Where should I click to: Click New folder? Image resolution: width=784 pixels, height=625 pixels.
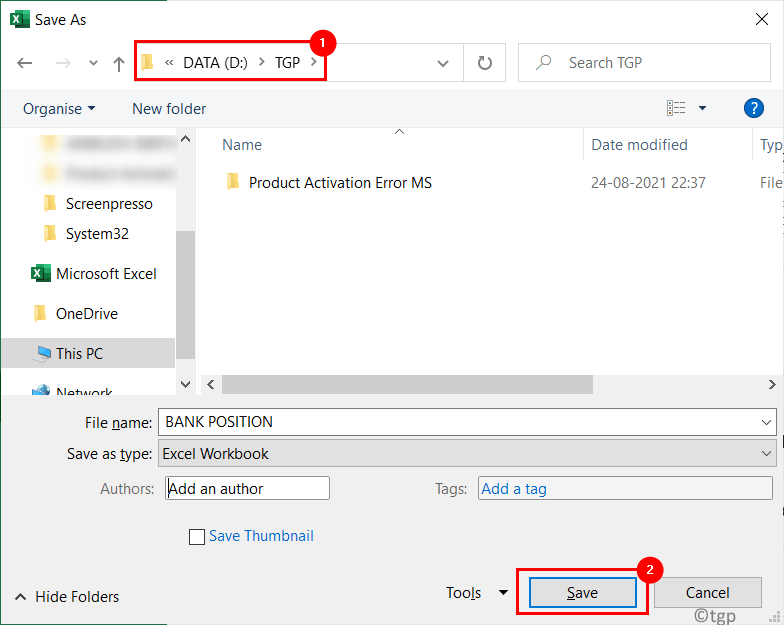169,108
